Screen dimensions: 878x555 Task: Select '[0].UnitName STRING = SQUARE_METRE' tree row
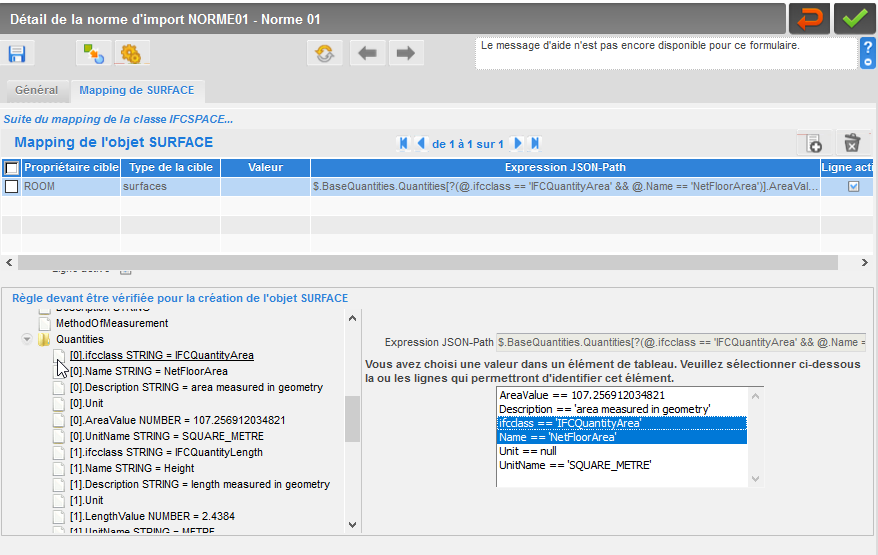coord(166,436)
